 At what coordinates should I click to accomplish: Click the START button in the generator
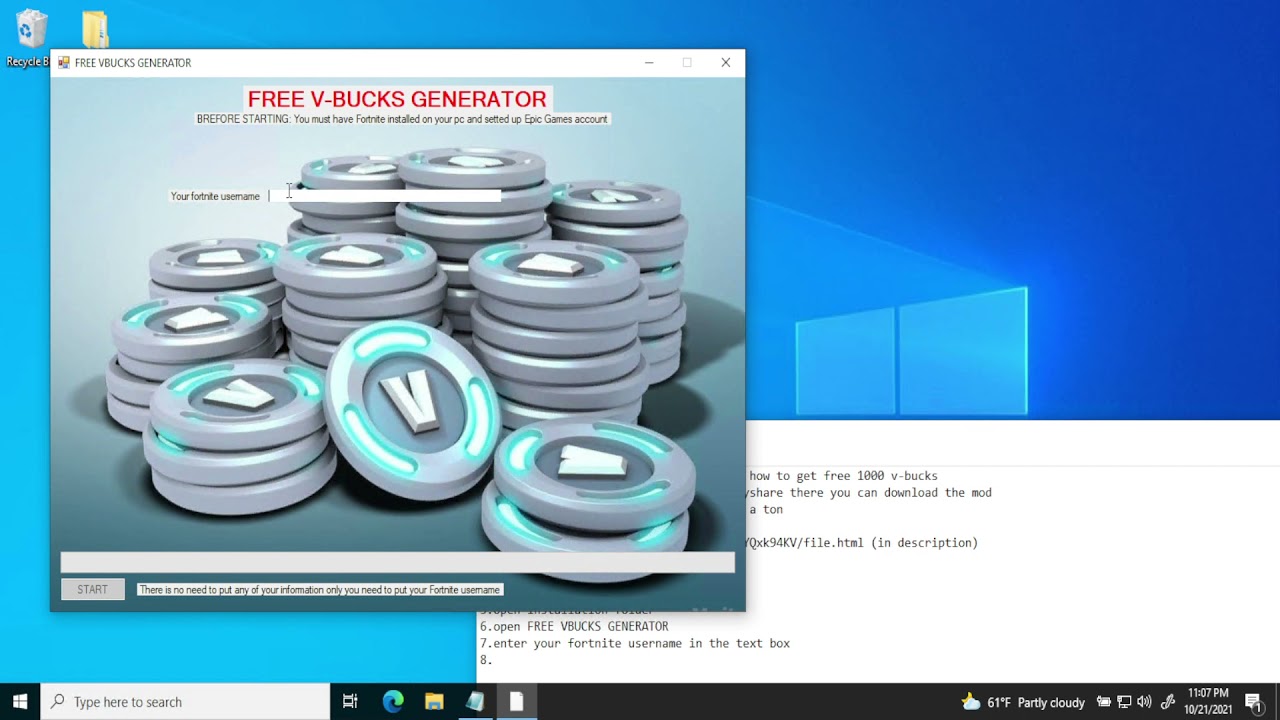[x=92, y=590]
